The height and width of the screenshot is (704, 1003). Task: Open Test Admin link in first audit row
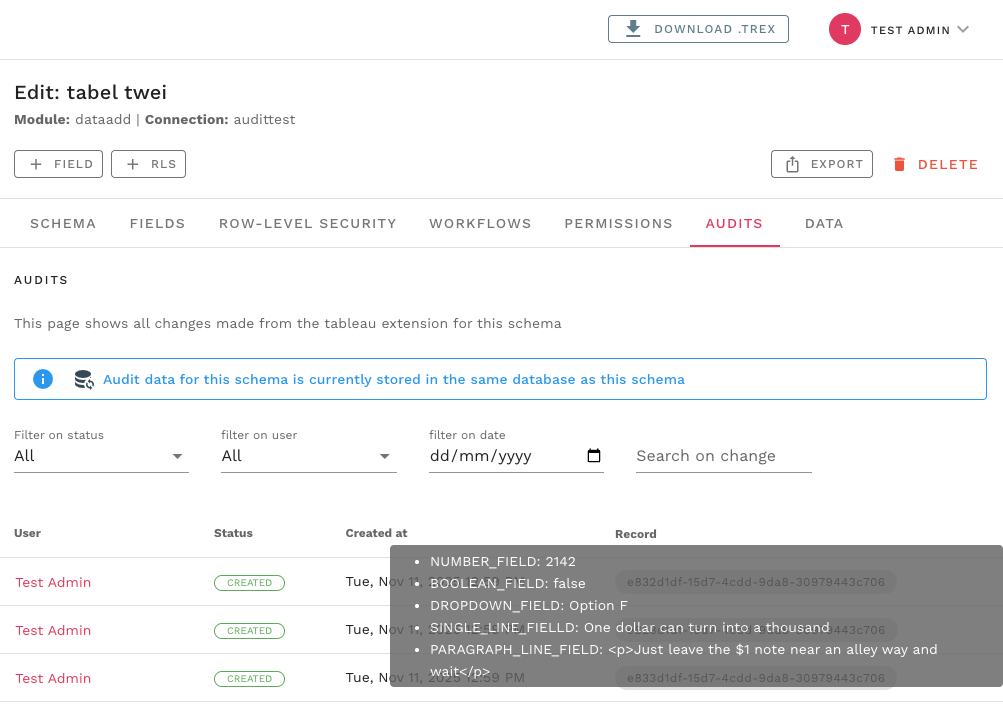click(53, 582)
